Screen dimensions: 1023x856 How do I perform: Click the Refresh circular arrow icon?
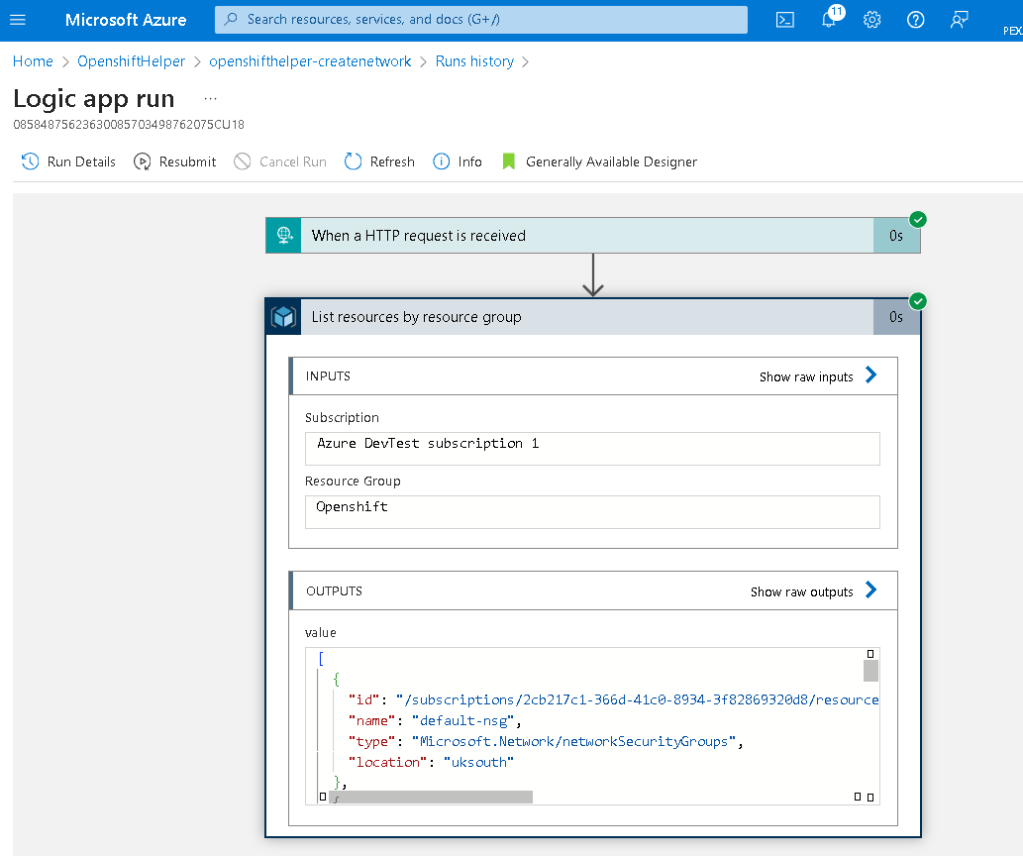(x=353, y=161)
